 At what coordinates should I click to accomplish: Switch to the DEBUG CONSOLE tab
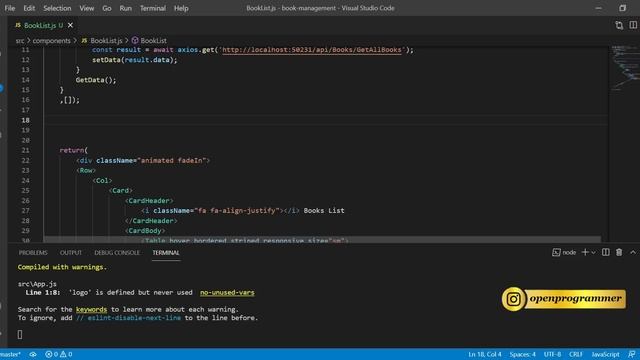point(117,253)
